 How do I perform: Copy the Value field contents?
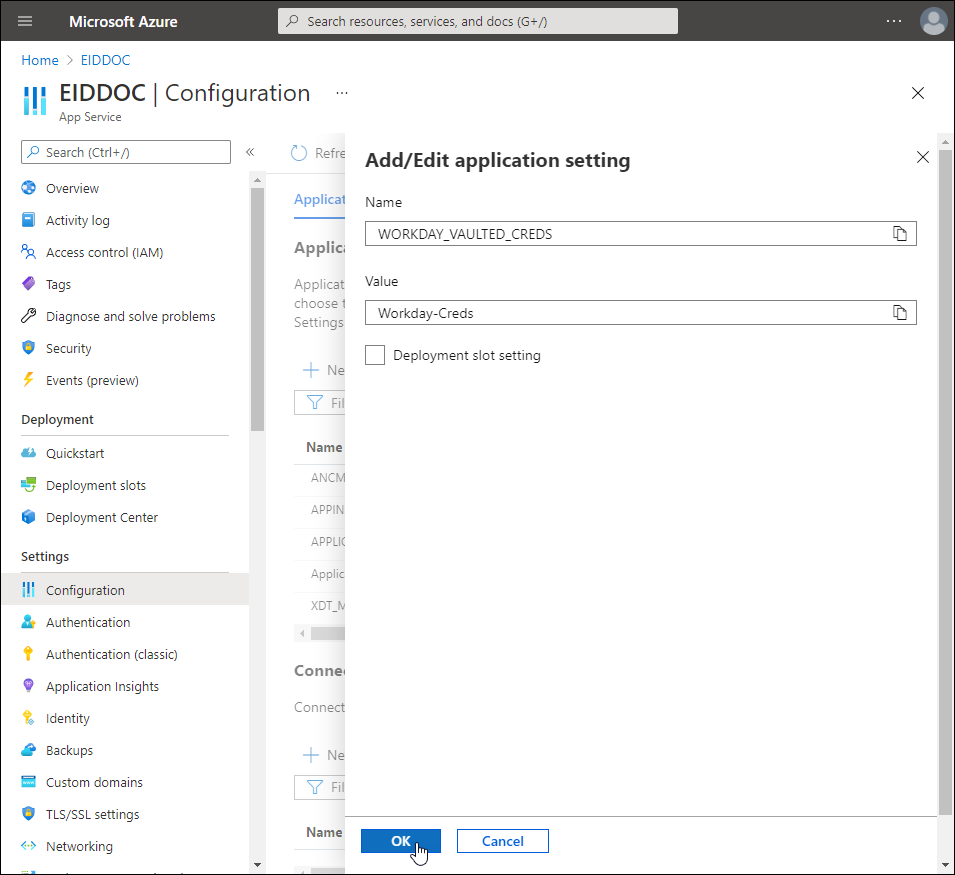coord(900,313)
